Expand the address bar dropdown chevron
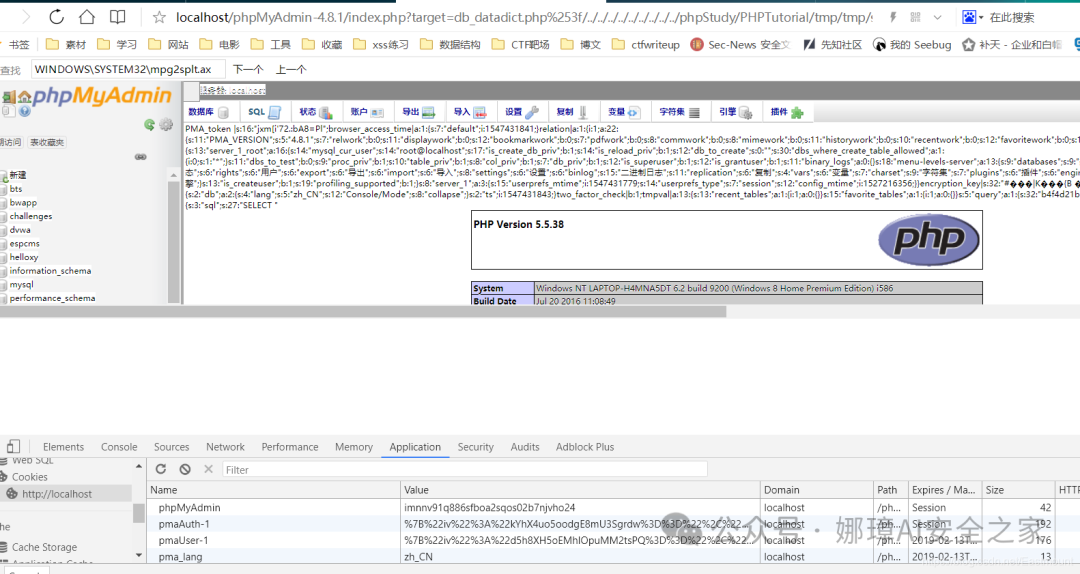Image resolution: width=1080 pixels, height=574 pixels. click(x=937, y=17)
